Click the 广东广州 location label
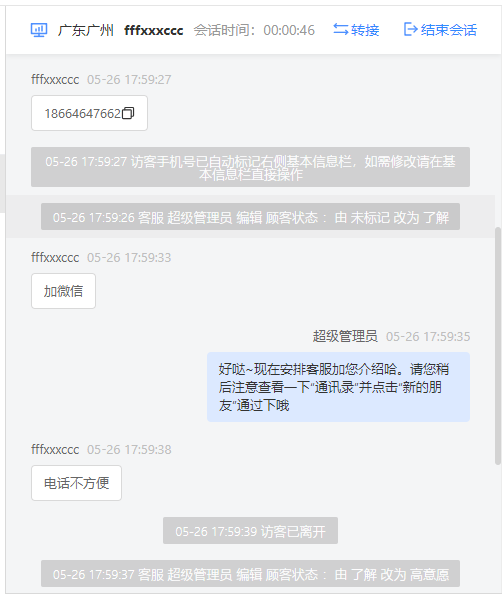This screenshot has height=594, width=502. tap(86, 30)
